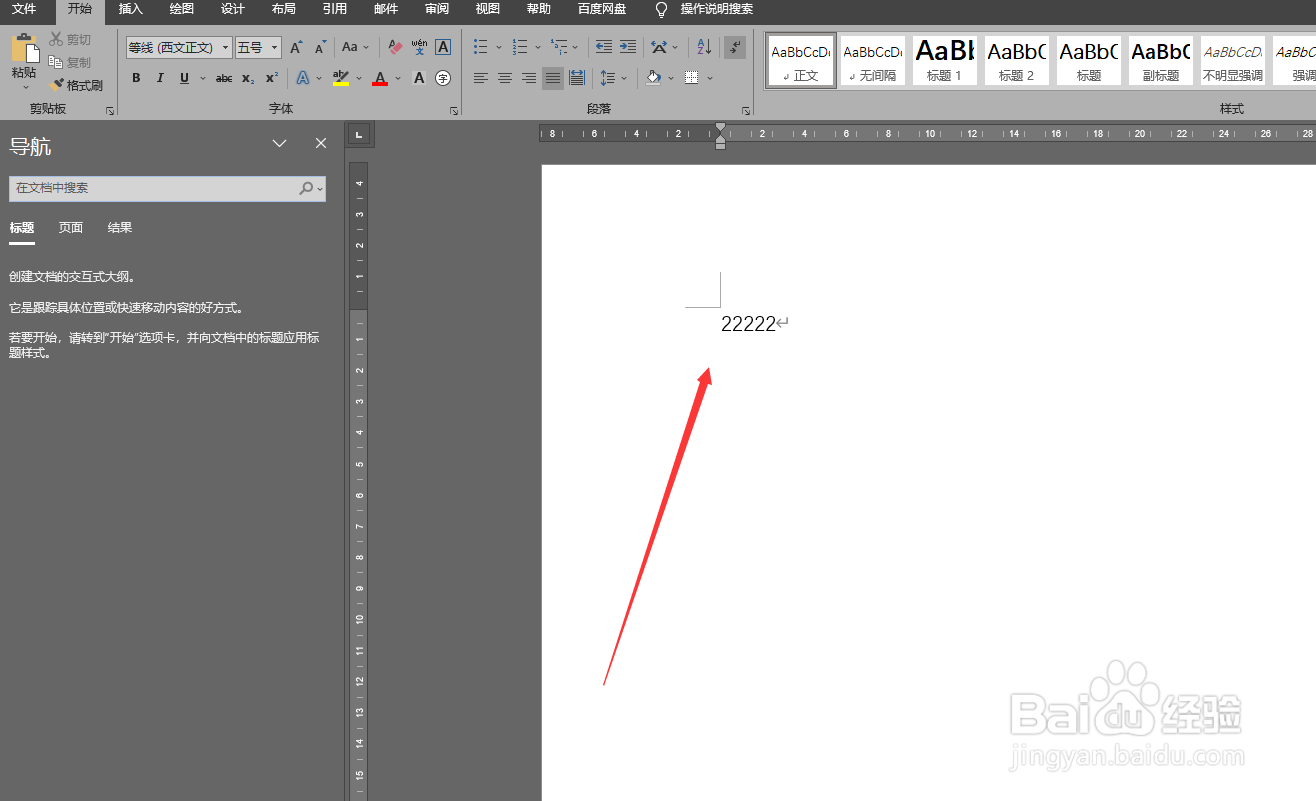Click the search magnifier in navigation pane
1316x801 pixels.
point(307,188)
